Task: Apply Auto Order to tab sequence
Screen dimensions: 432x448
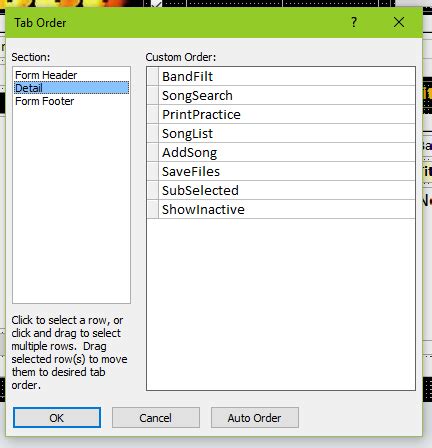Action: click(x=255, y=417)
